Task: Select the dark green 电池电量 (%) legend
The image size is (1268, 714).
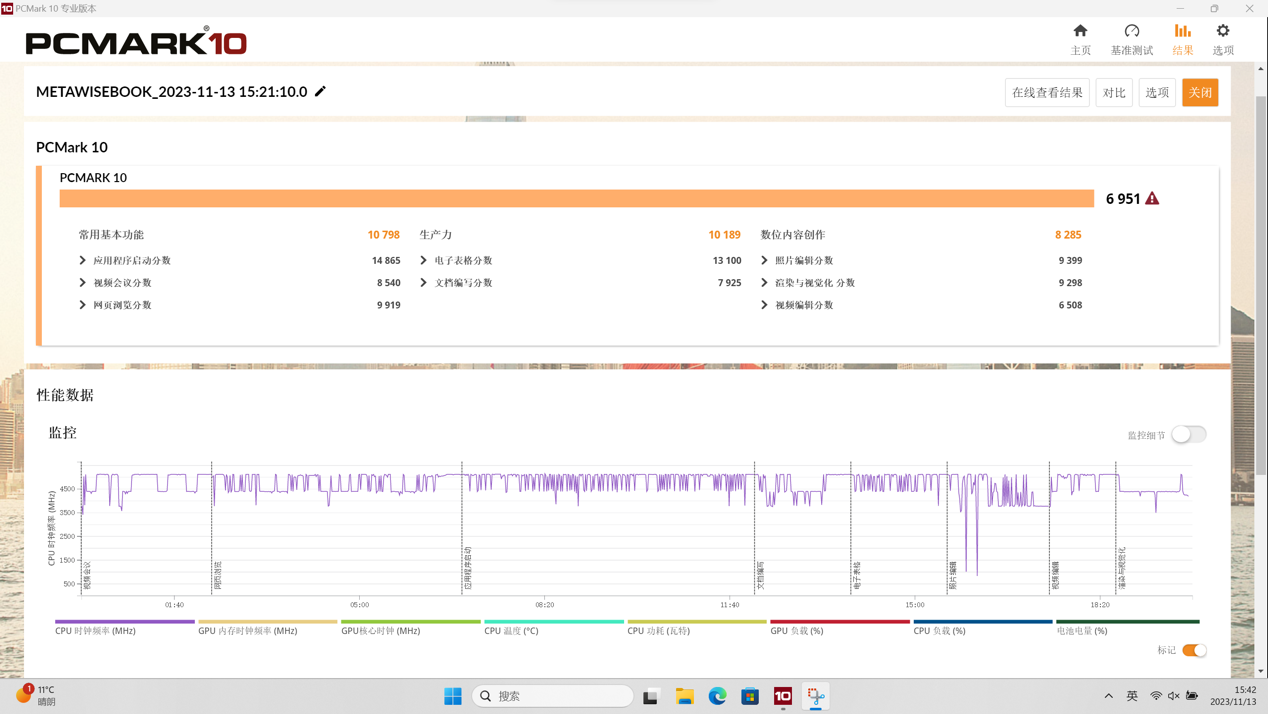Action: (1127, 628)
